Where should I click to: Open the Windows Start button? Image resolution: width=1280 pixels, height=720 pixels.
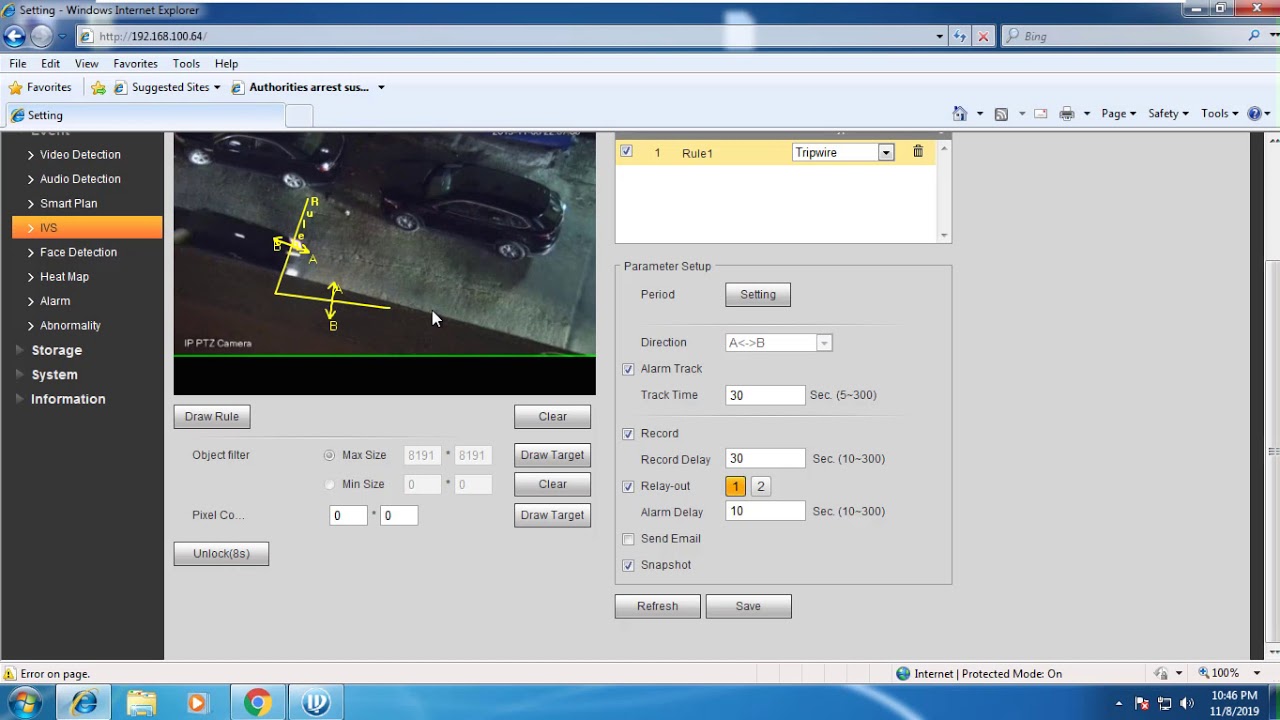[x=23, y=703]
